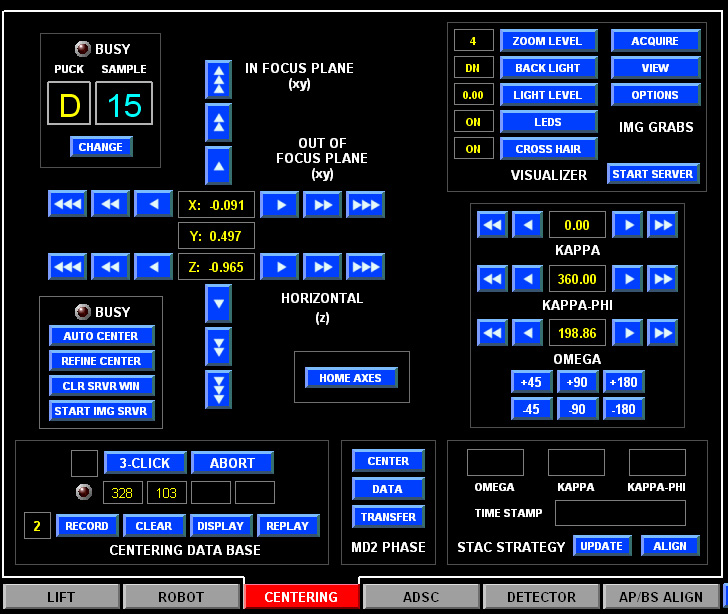The image size is (728, 614).
Task: Open the DETECTOR tab
Action: coord(541,597)
